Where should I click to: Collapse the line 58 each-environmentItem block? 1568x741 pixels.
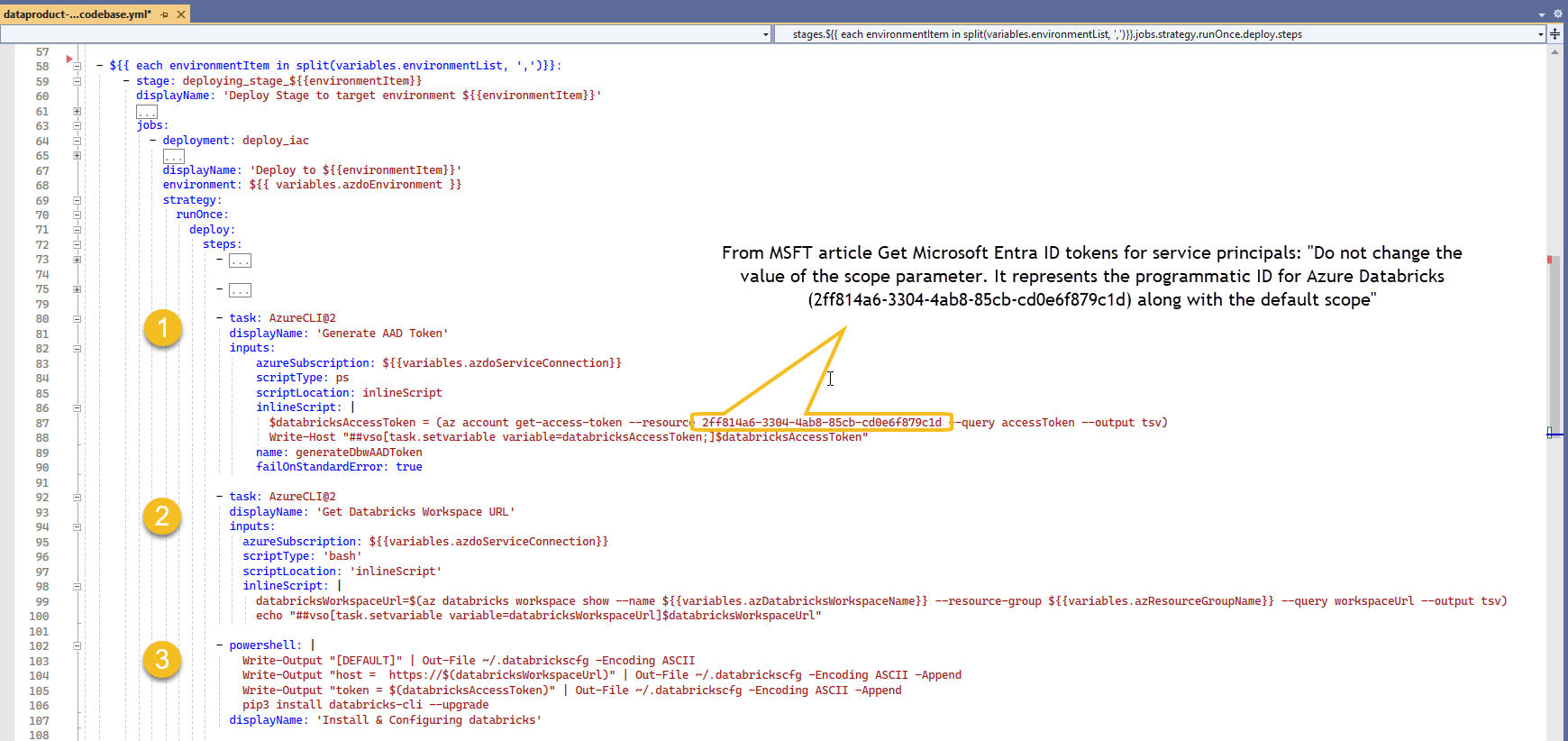pos(77,66)
